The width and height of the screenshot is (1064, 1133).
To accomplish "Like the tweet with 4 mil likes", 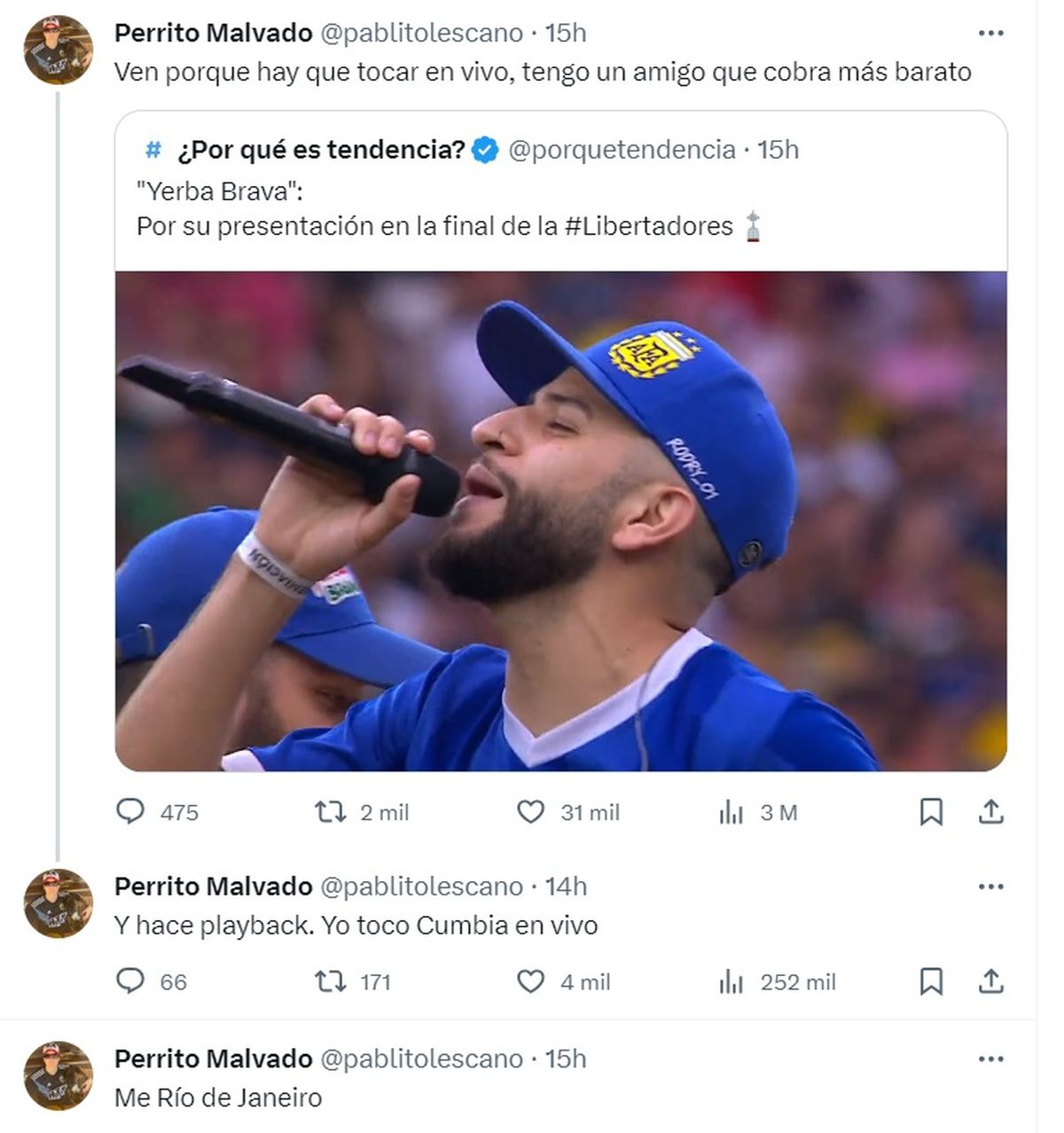I will [x=530, y=981].
